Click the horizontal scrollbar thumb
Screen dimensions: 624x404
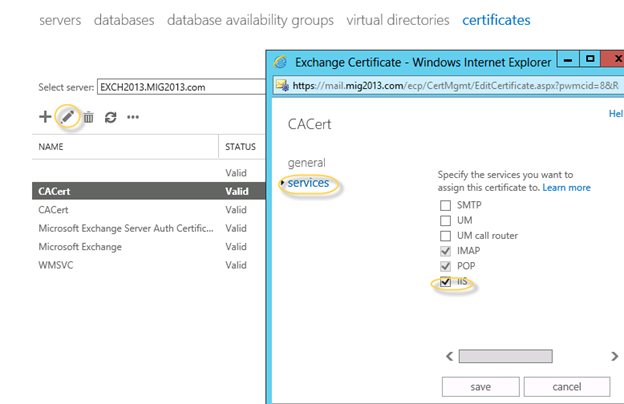pos(505,356)
